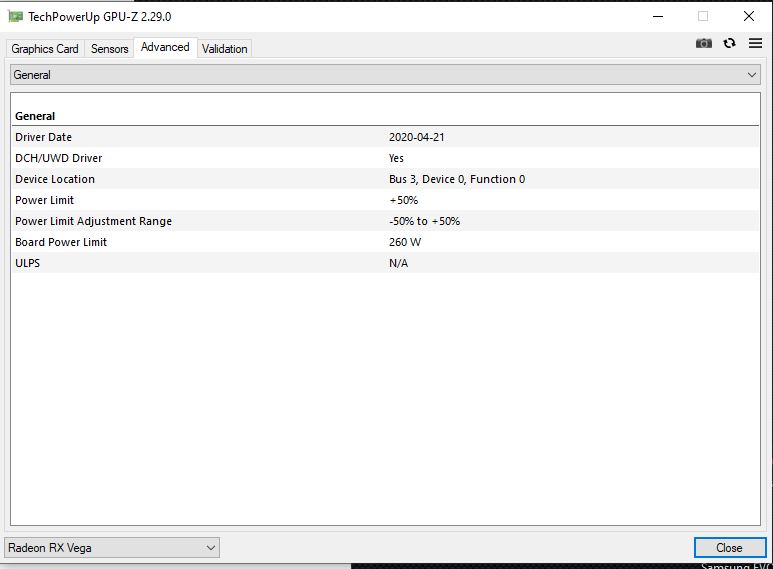
Task: Minimize the GPU-Z window
Action: click(x=658, y=16)
